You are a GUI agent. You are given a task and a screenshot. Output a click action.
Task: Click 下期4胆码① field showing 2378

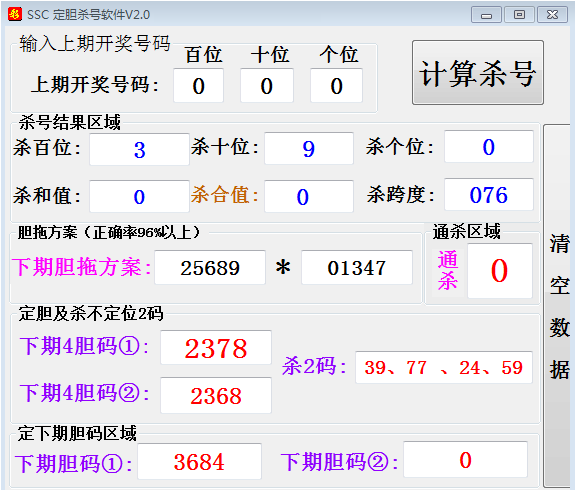[216, 348]
